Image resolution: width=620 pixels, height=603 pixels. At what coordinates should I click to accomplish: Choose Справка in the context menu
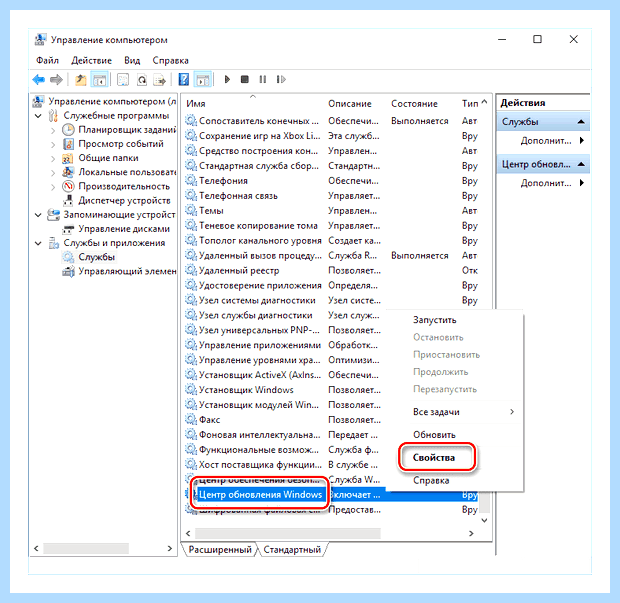tap(431, 481)
